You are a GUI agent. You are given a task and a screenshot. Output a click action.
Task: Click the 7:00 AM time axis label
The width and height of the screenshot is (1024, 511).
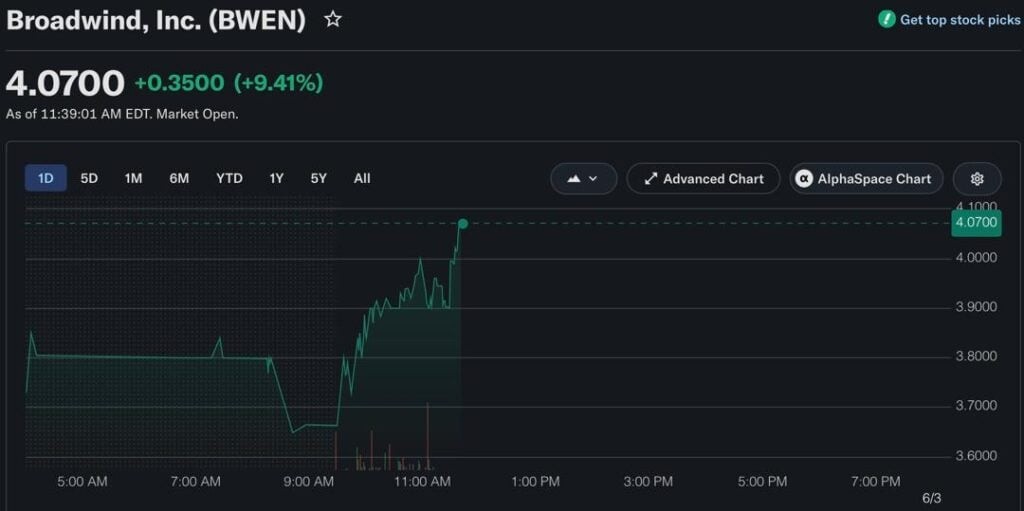click(195, 482)
